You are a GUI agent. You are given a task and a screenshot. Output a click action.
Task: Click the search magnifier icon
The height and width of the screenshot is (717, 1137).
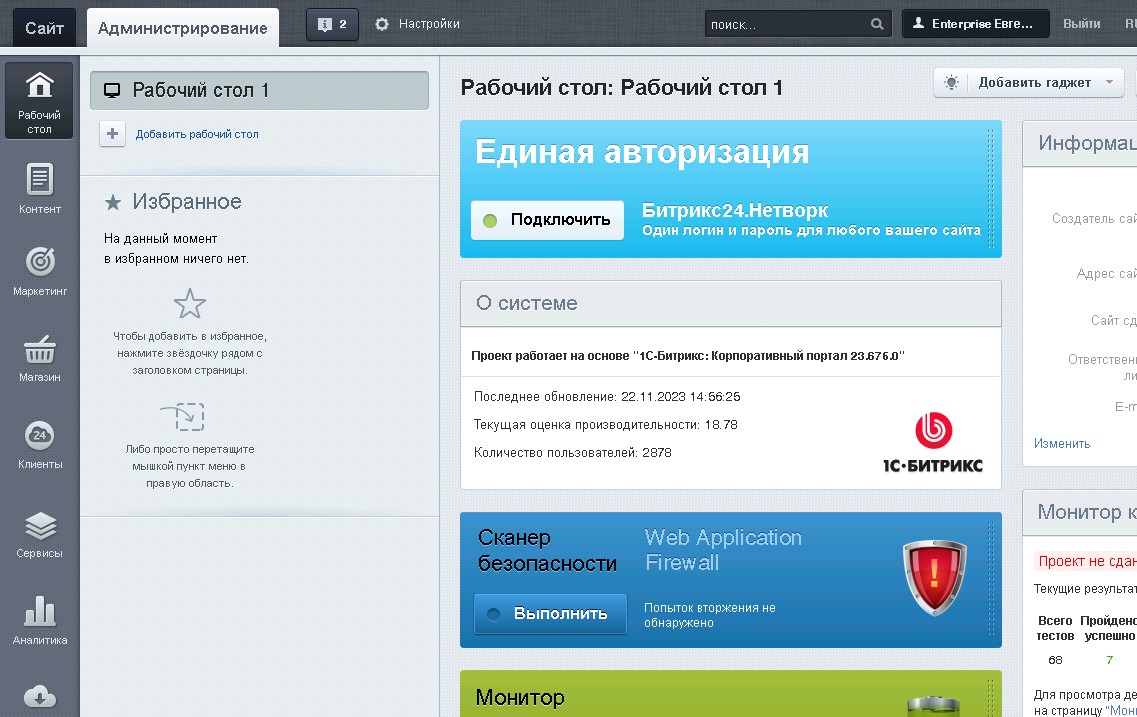(x=877, y=24)
